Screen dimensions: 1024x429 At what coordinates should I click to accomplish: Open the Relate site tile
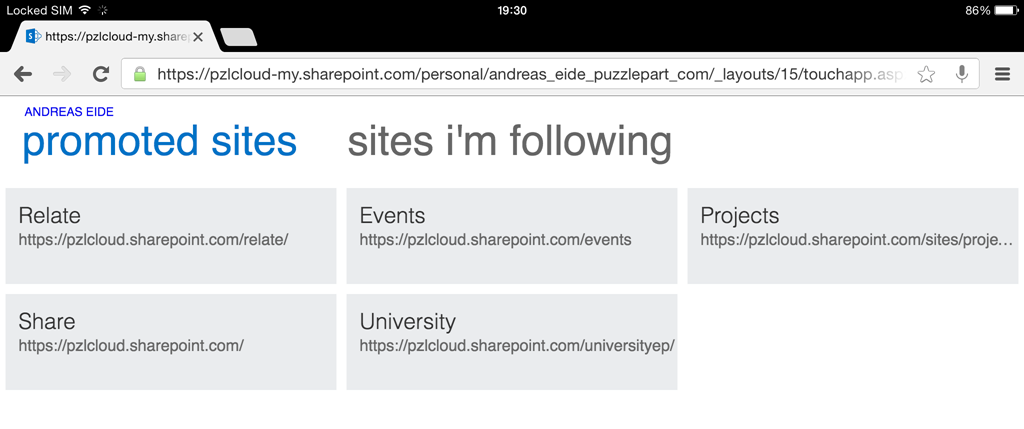point(171,236)
